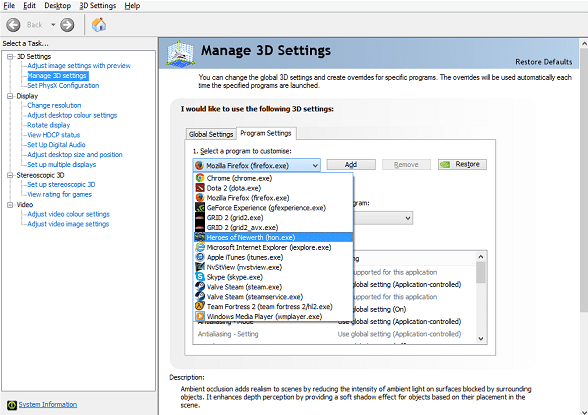
Task: Collapse the program selection combo box arrow
Action: tap(315, 165)
